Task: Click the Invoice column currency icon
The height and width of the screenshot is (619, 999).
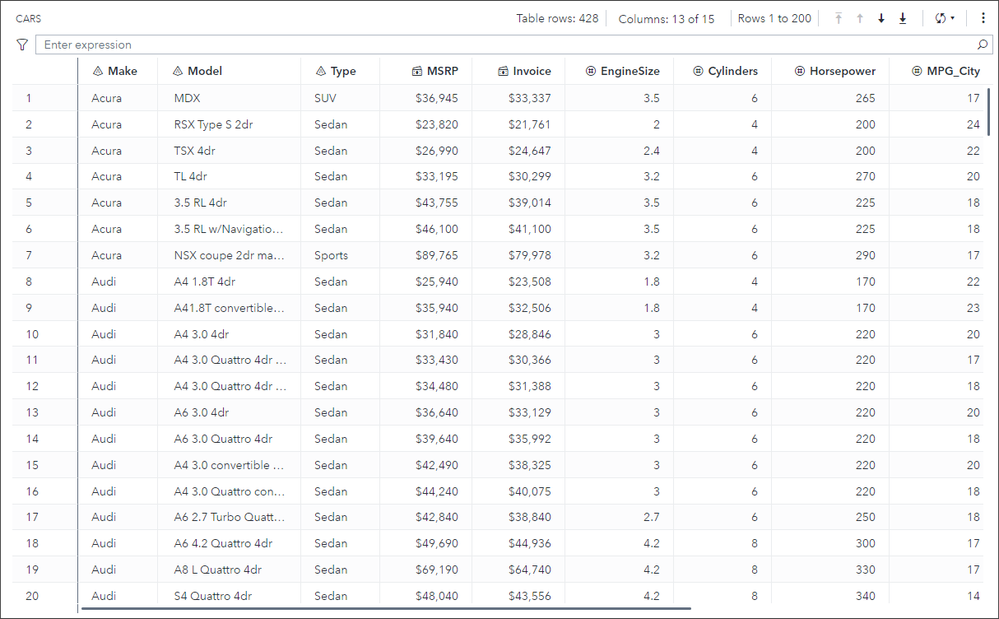Action: point(503,71)
